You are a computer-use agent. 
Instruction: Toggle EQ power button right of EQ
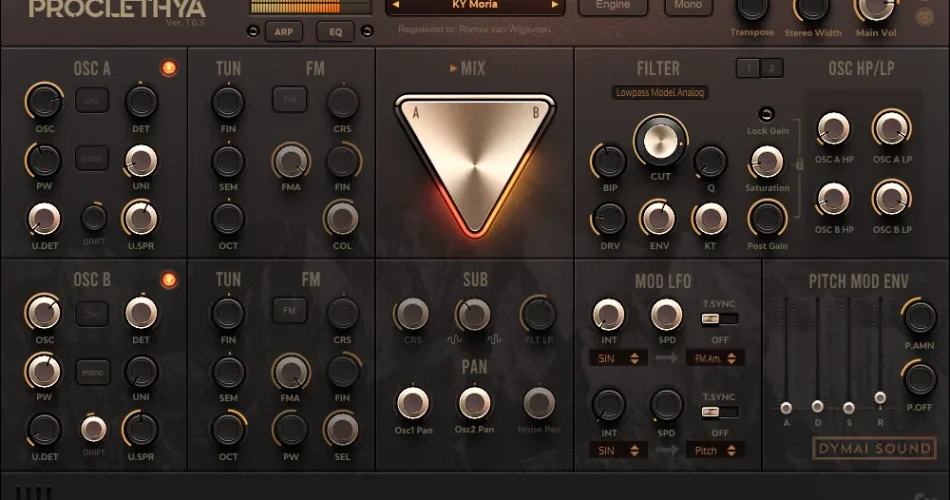click(367, 32)
